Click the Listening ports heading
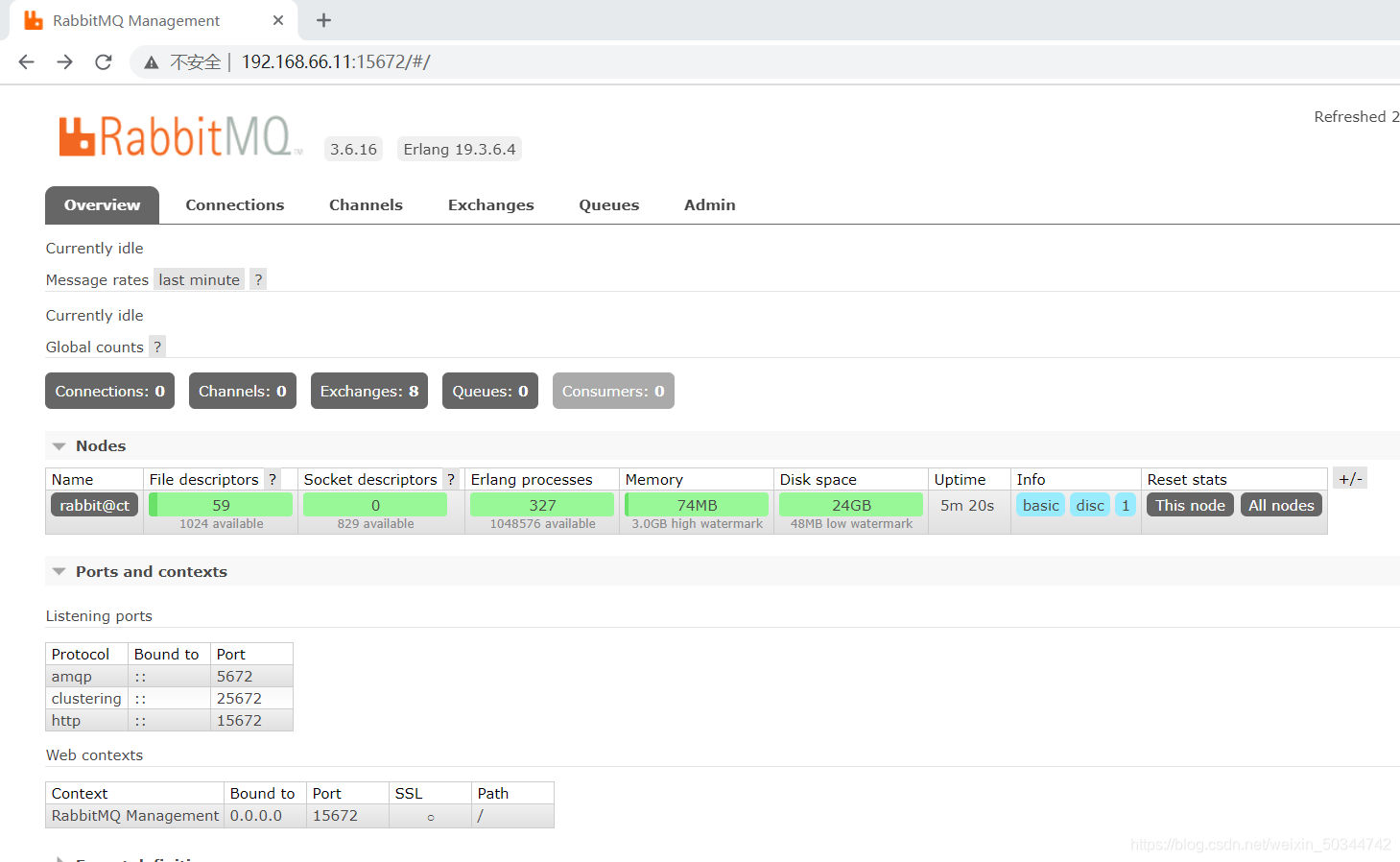 pos(99,616)
